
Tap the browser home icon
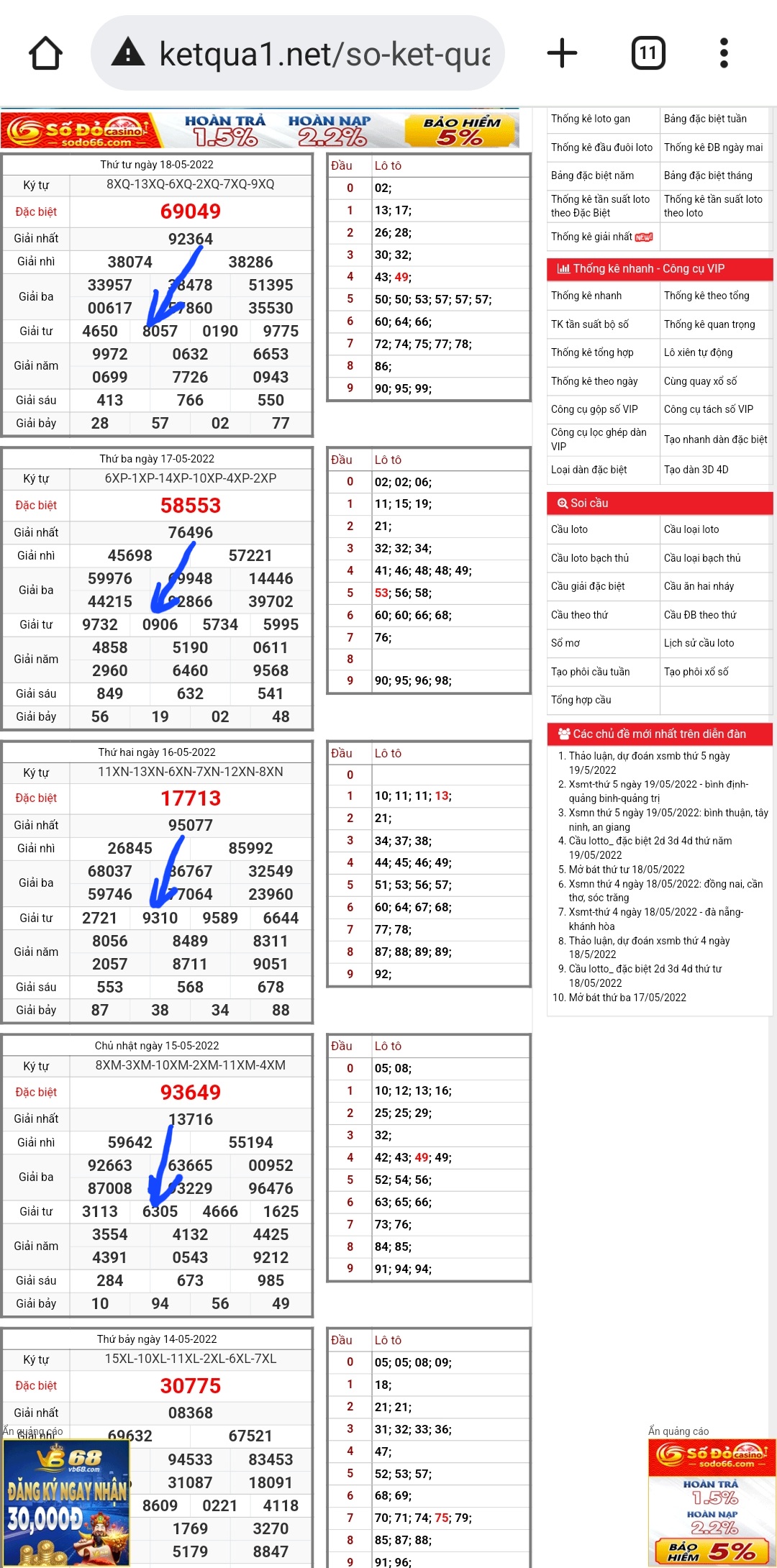pyautogui.click(x=45, y=53)
